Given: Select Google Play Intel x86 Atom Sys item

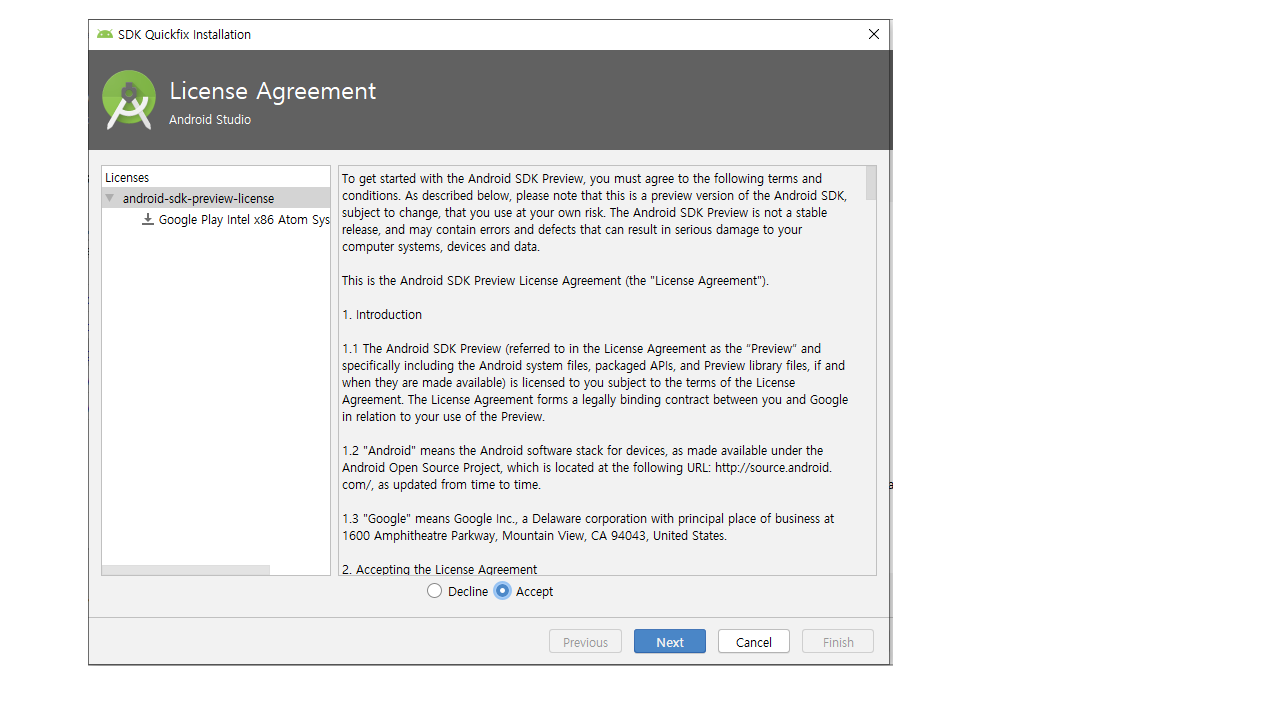Looking at the screenshot, I should click(243, 219).
